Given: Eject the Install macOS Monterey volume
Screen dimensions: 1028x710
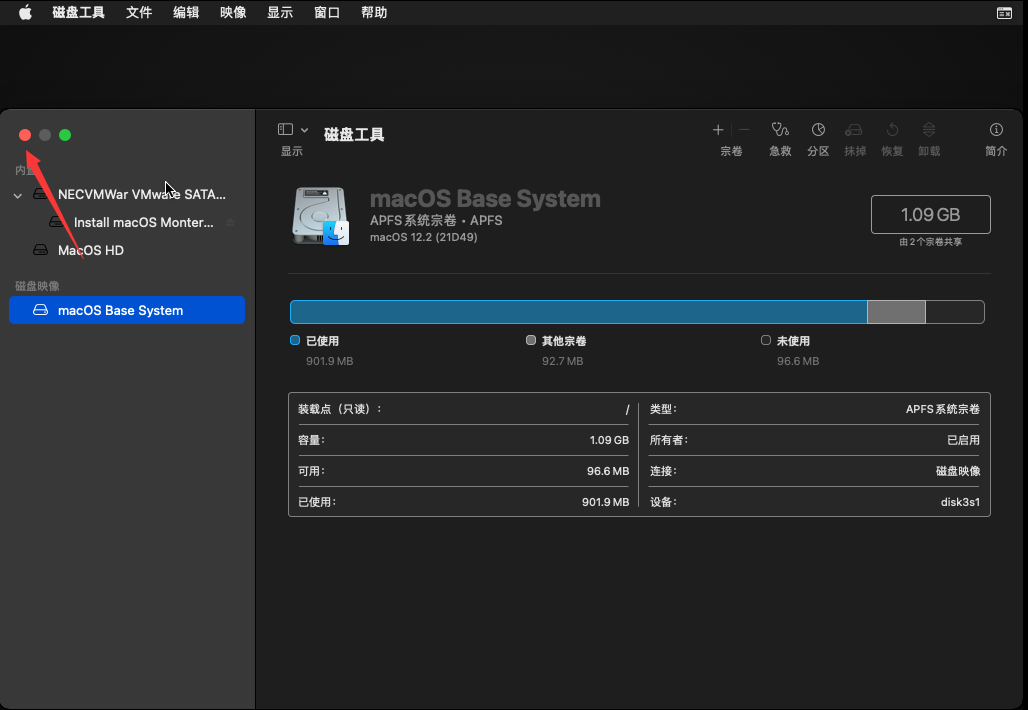Looking at the screenshot, I should coord(230,222).
